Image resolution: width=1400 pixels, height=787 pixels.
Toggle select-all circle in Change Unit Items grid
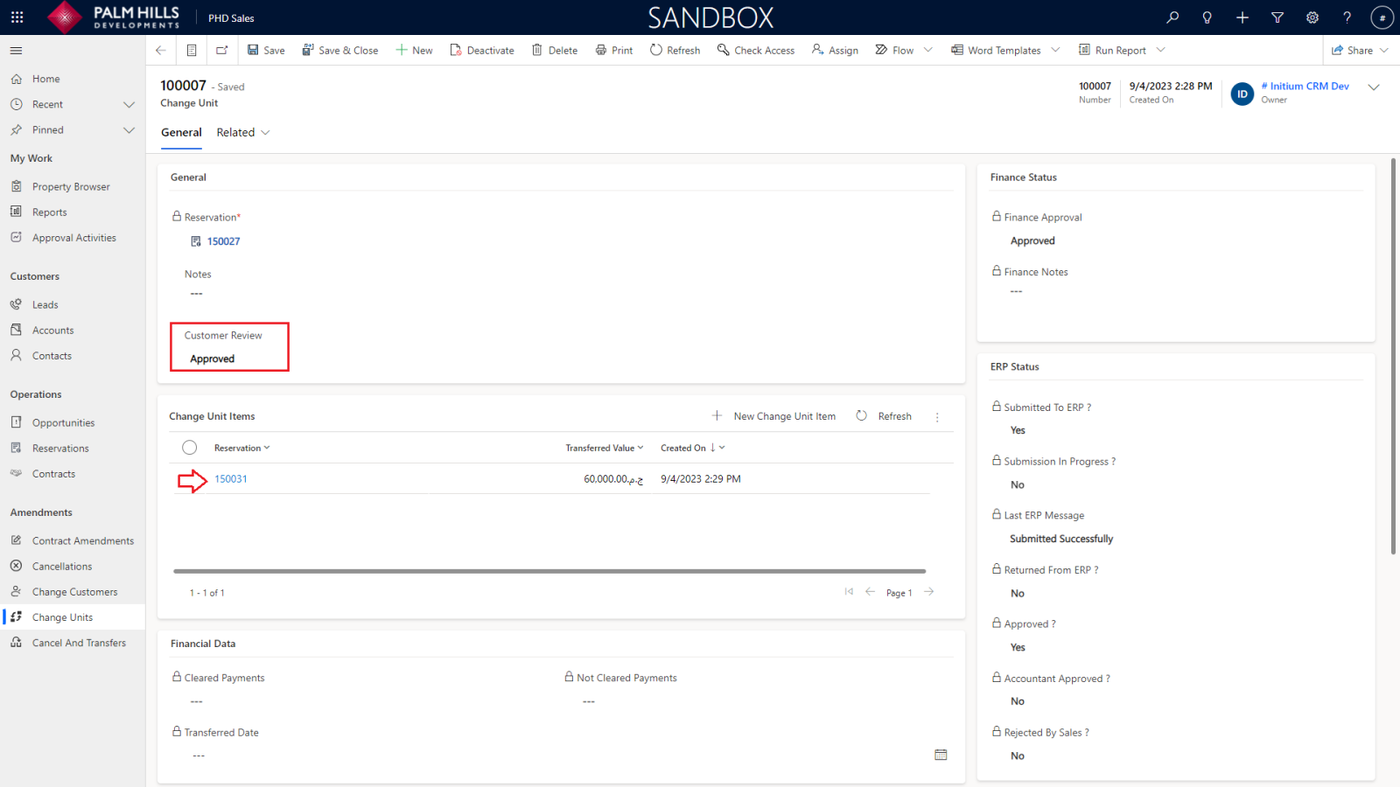click(189, 448)
